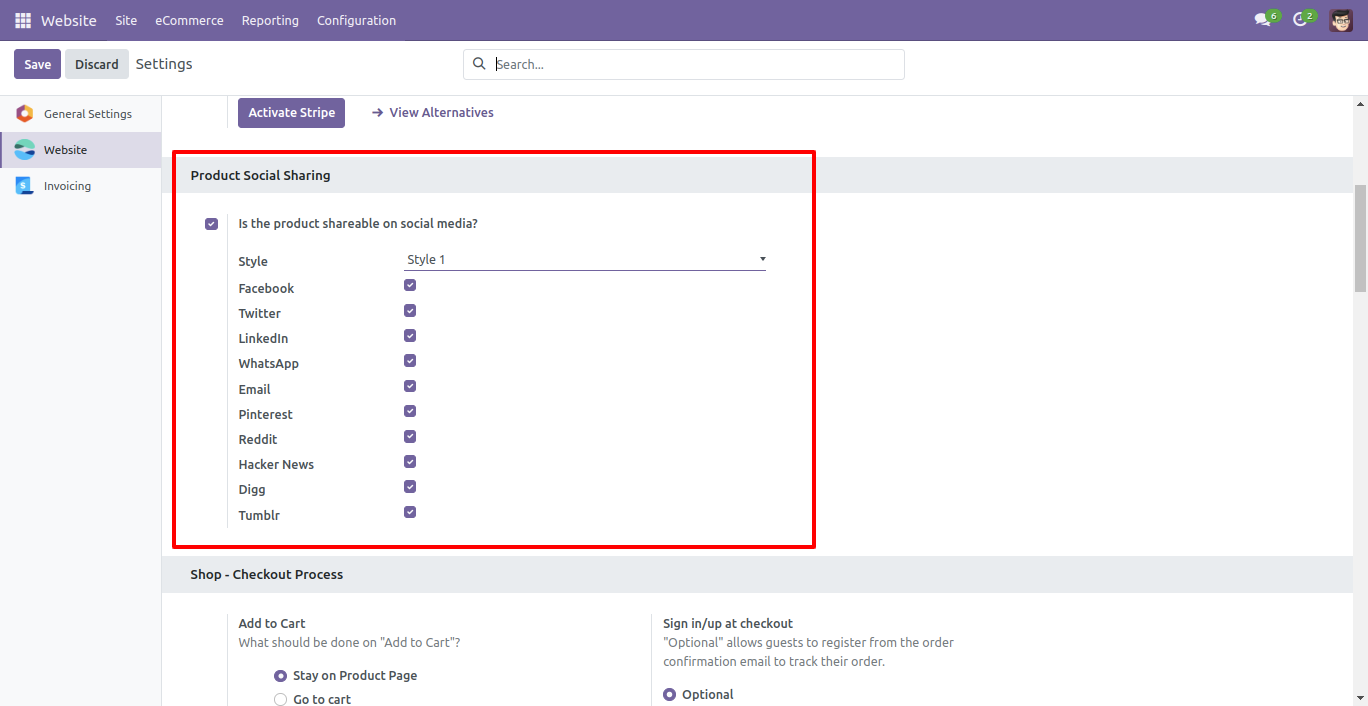1368x706 pixels.
Task: Click the magnifier icon in search box
Action: (x=479, y=64)
